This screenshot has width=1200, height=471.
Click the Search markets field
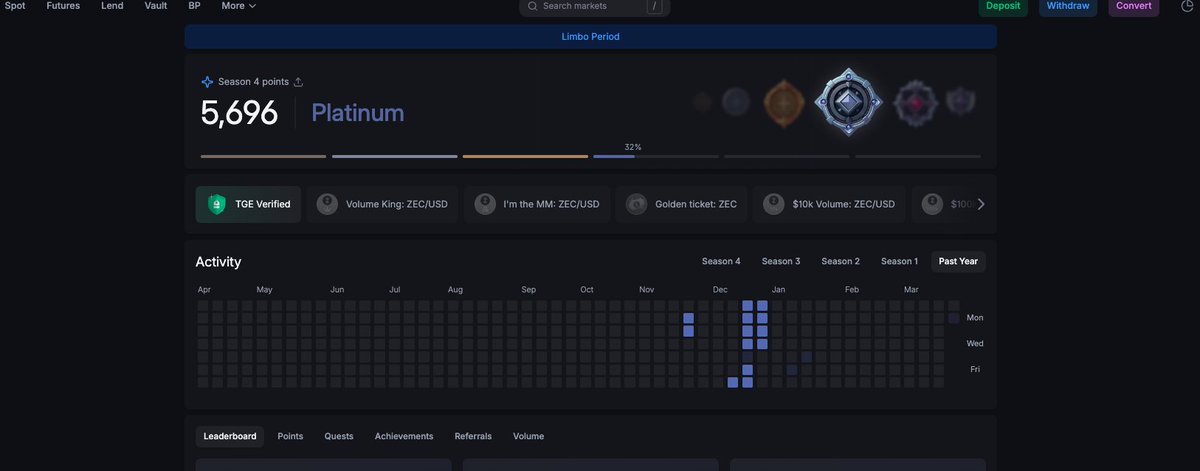point(594,7)
